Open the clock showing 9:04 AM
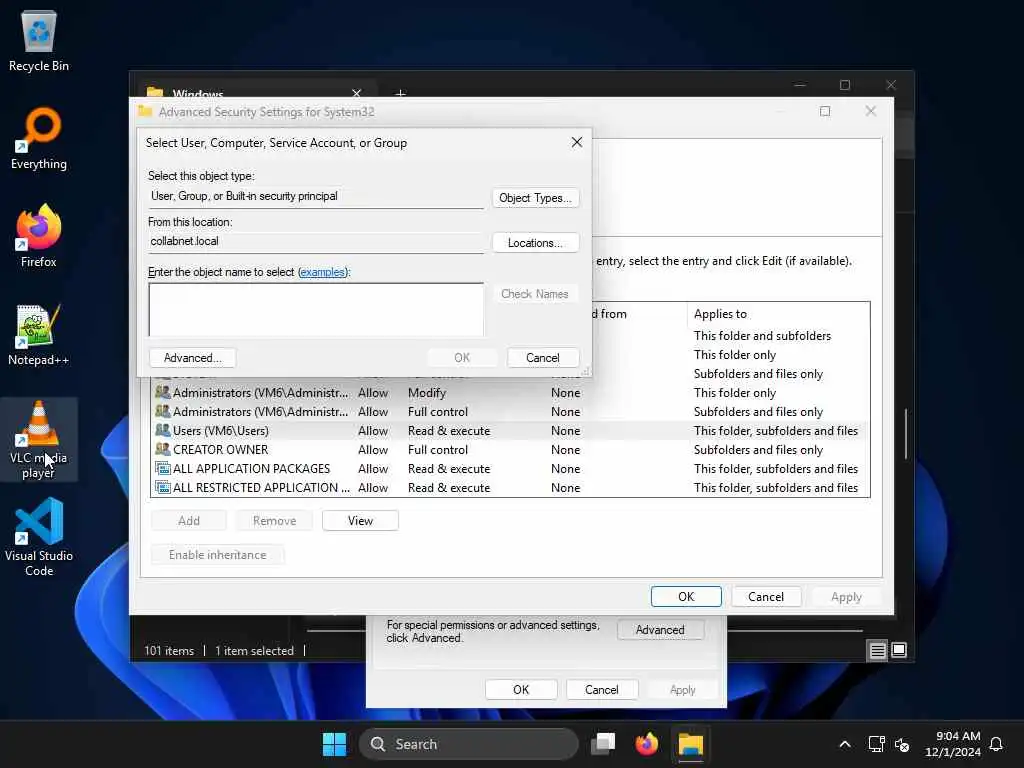1024x768 pixels. (953, 744)
